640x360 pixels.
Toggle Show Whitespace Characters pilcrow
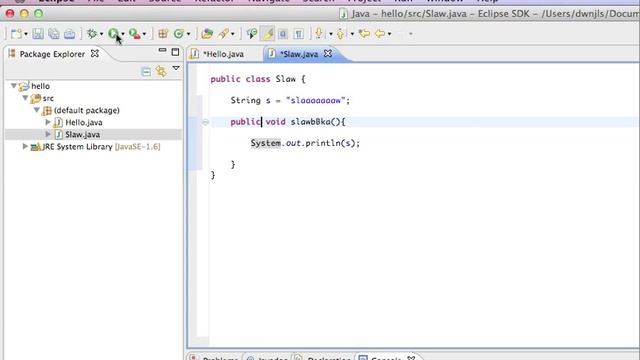(299, 34)
